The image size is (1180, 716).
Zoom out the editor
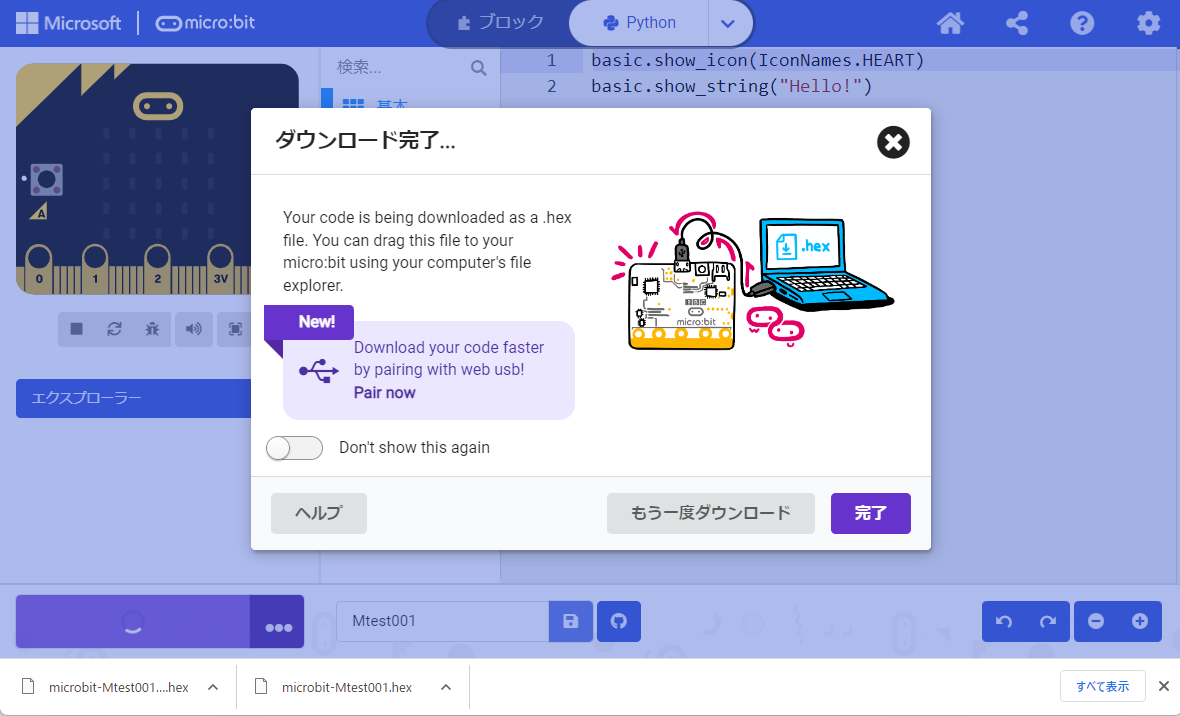click(1096, 621)
